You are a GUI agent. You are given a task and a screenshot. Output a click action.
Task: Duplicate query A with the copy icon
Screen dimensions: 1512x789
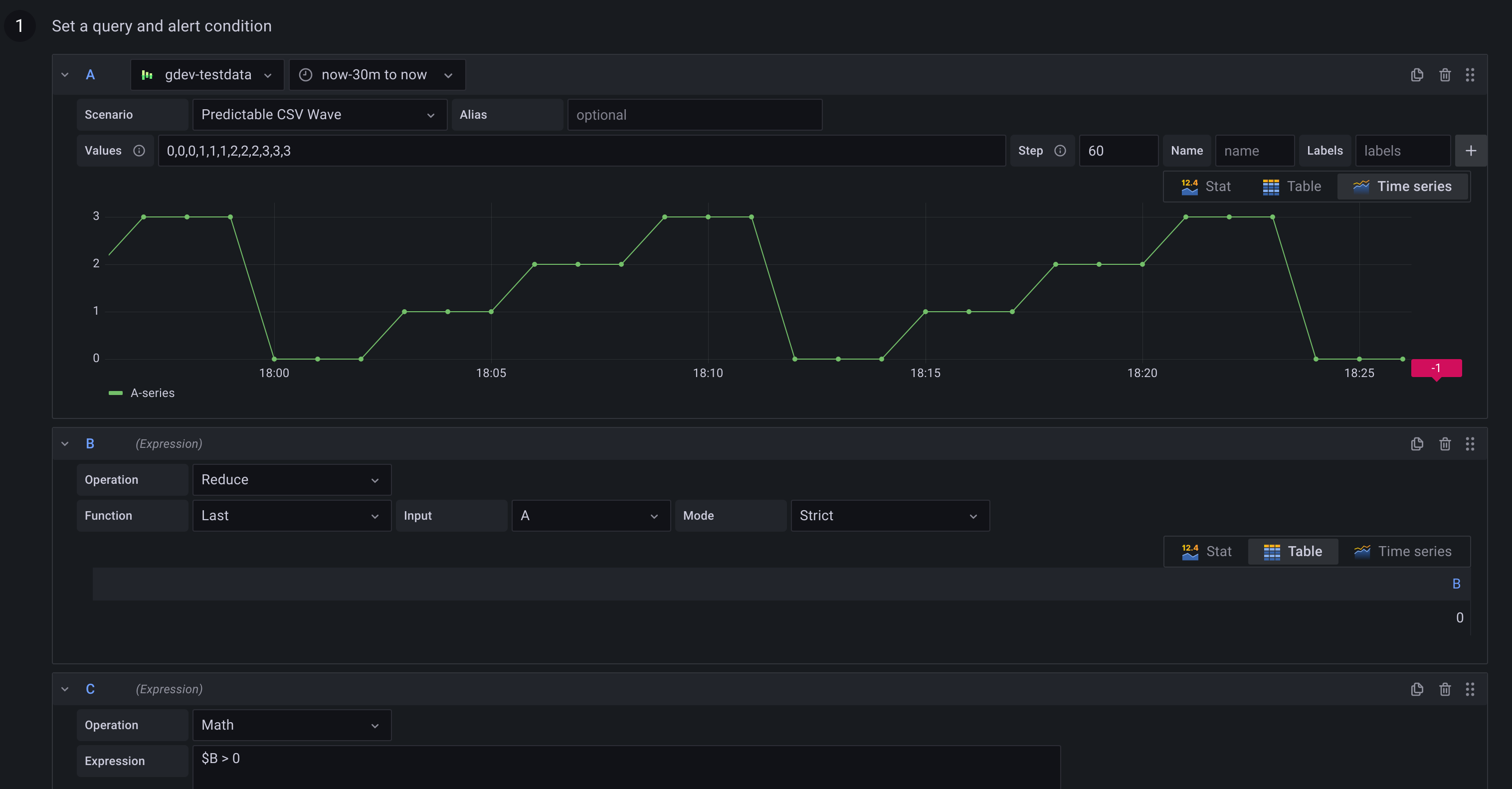[1417, 74]
